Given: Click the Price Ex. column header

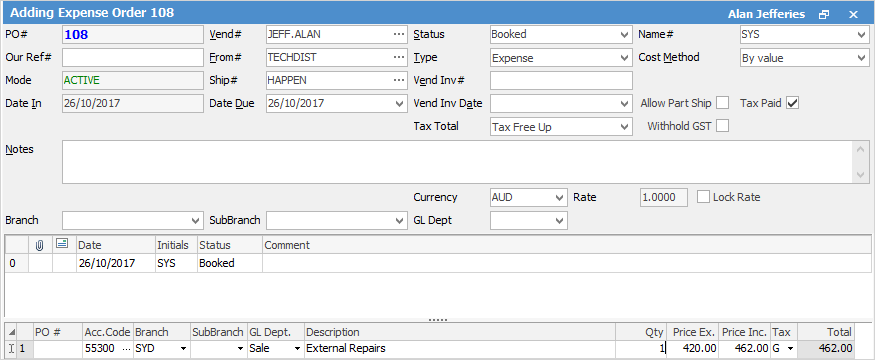Looking at the screenshot, I should coord(692,333).
